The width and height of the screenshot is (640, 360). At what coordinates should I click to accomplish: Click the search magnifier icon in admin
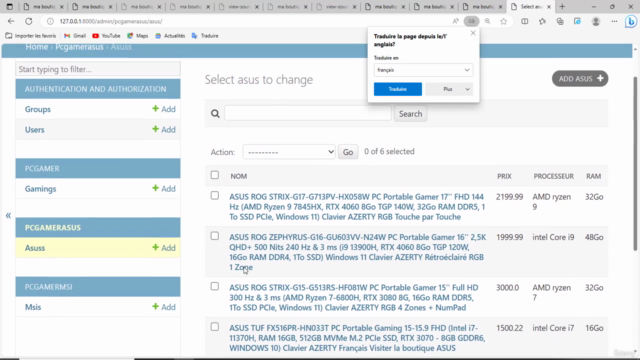coord(215,114)
